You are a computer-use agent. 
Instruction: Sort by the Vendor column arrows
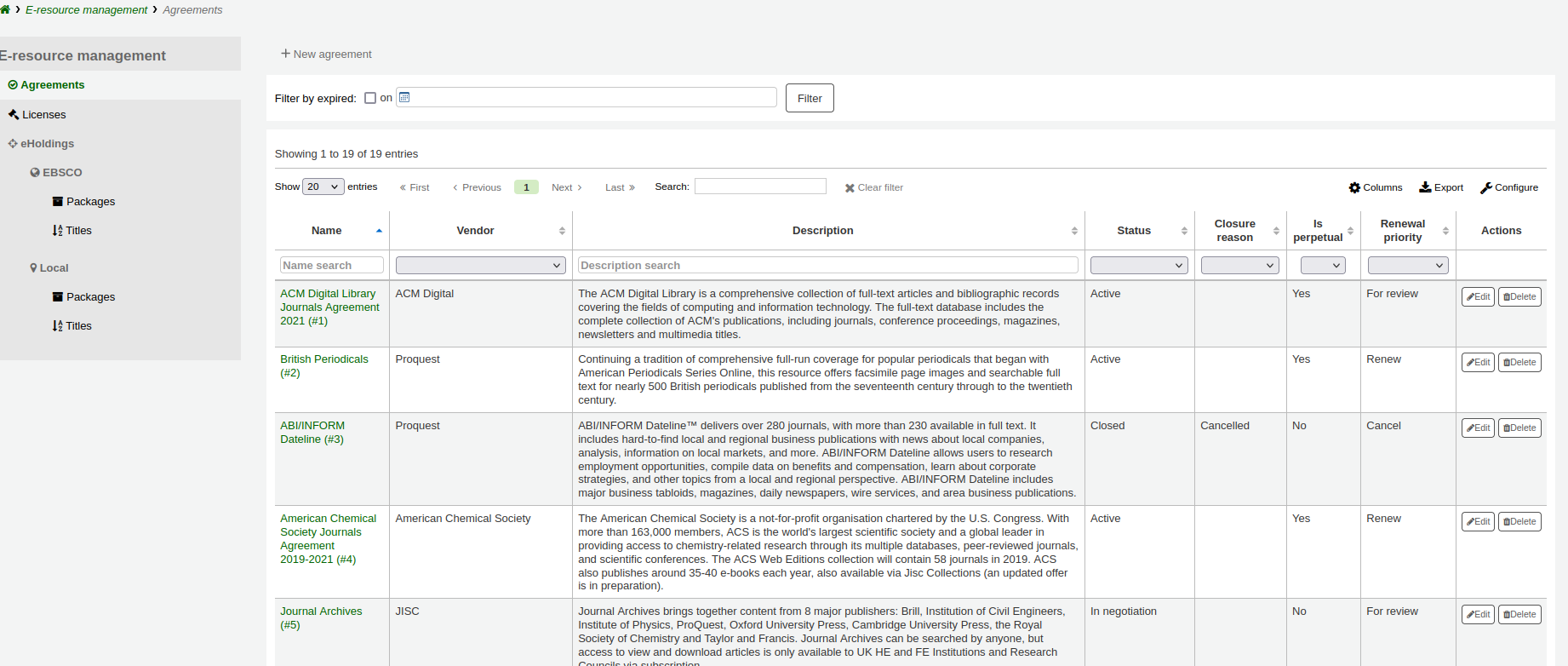(562, 231)
